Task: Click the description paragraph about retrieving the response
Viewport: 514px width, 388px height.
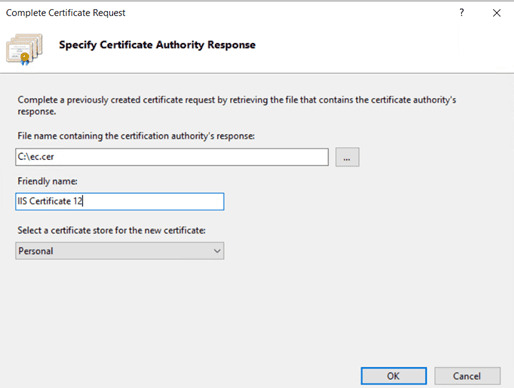Action: click(x=237, y=105)
